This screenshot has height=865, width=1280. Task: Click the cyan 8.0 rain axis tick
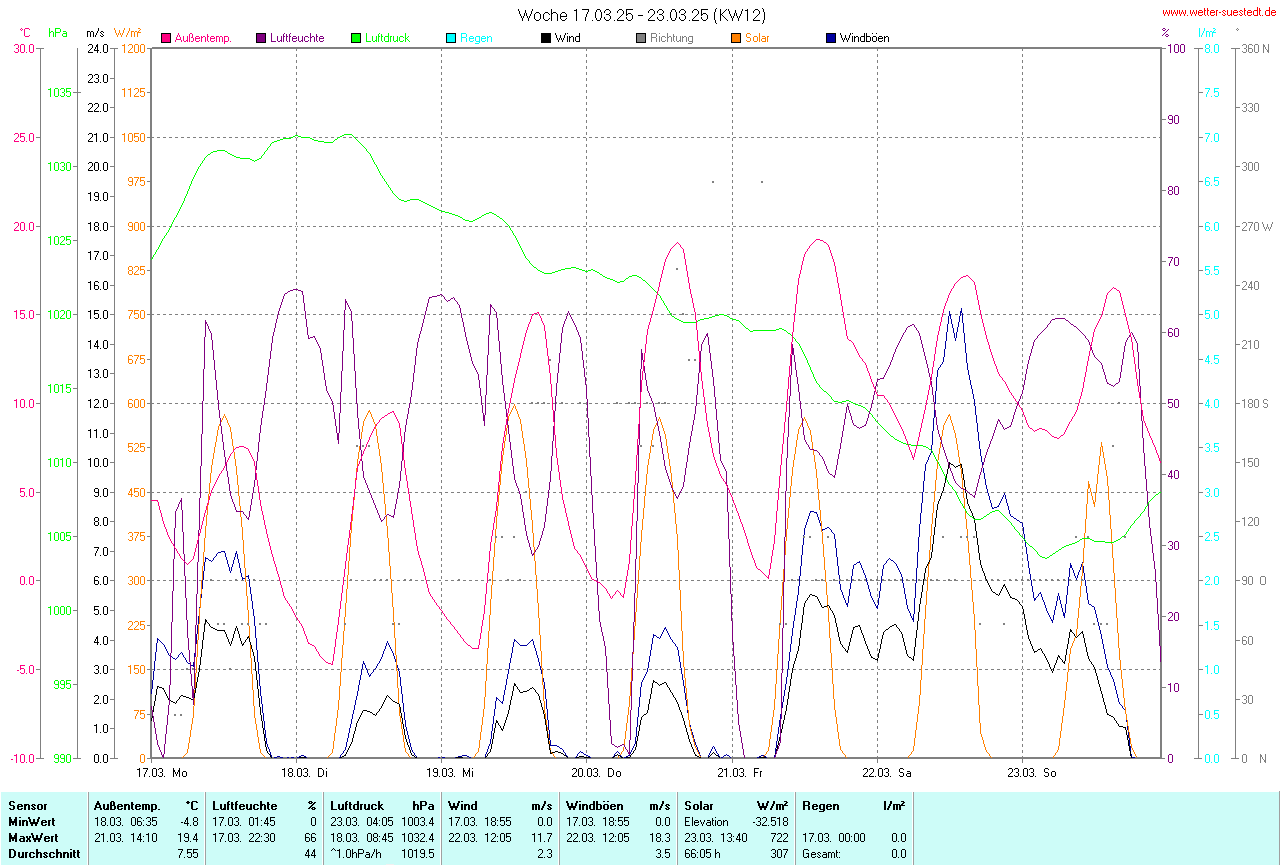[1211, 49]
